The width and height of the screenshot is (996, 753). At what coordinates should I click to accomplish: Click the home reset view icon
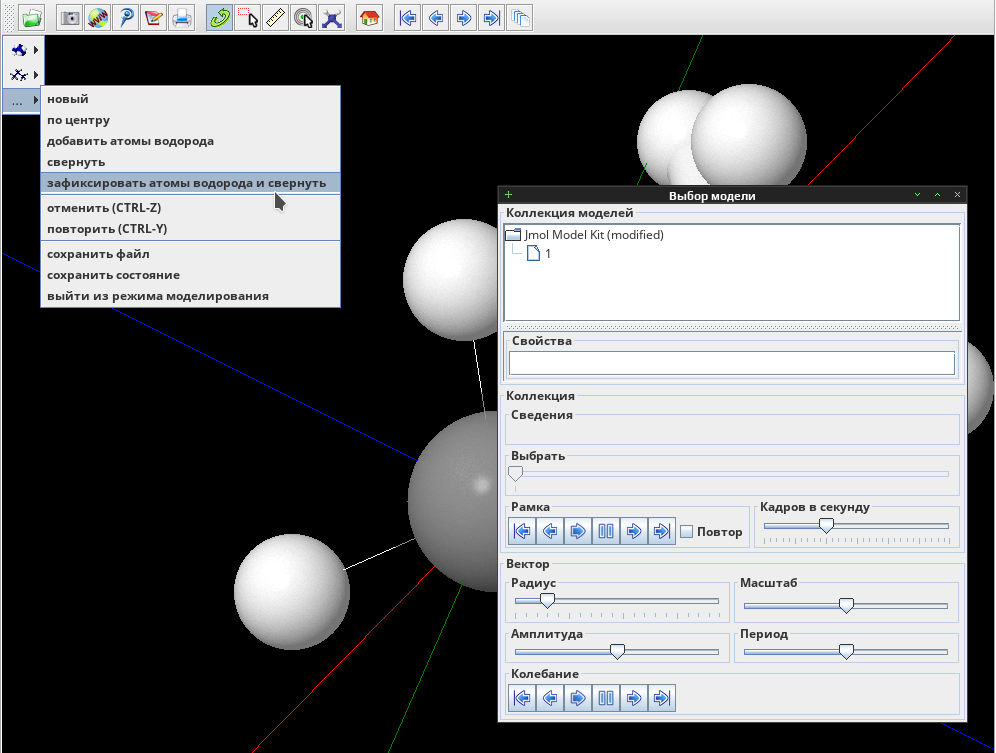click(x=370, y=18)
